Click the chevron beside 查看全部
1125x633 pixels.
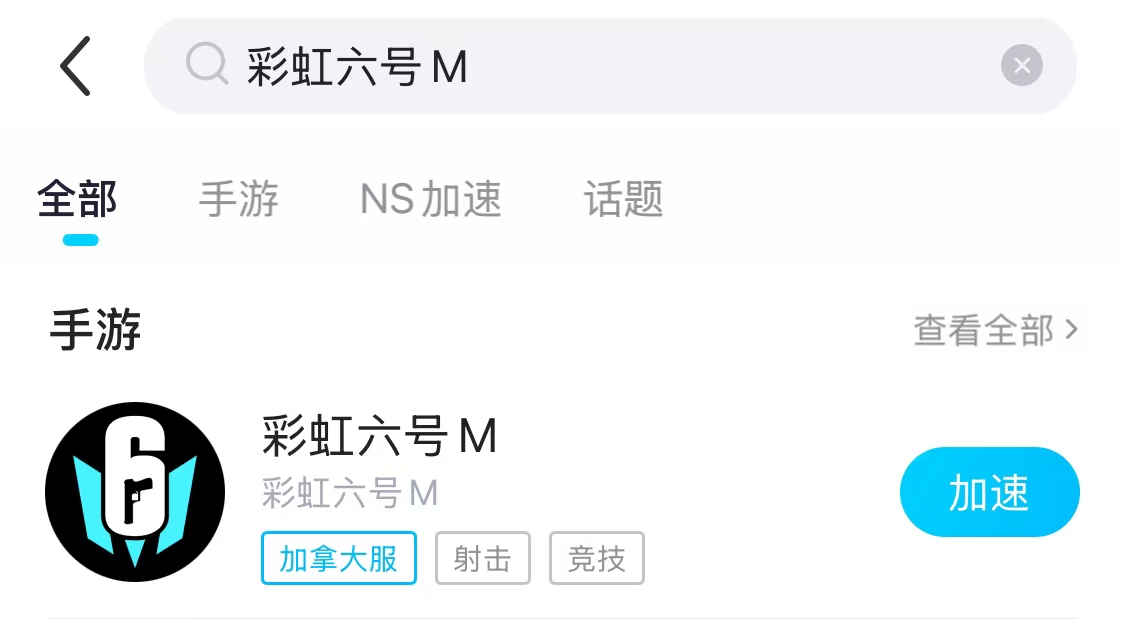pos(1071,329)
